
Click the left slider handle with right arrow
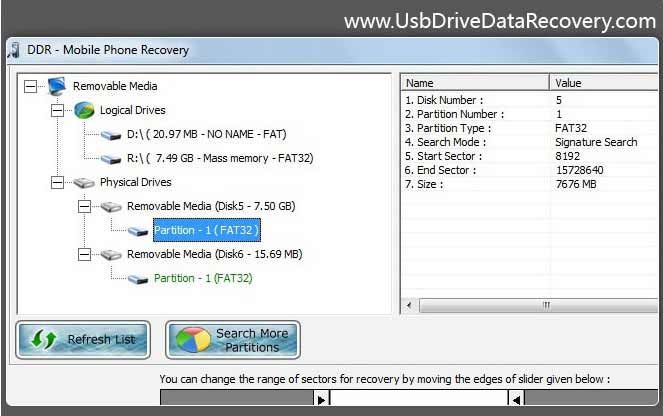coord(321,399)
